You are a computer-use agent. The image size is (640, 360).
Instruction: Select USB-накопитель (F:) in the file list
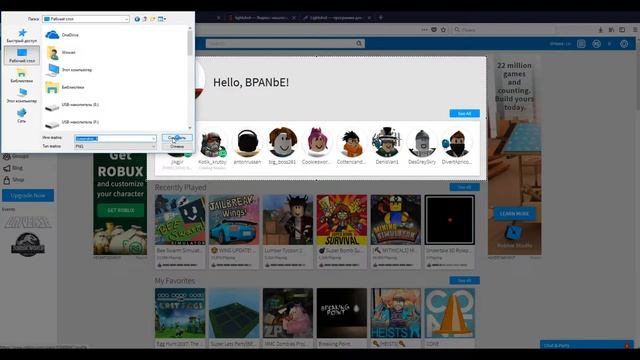72,122
